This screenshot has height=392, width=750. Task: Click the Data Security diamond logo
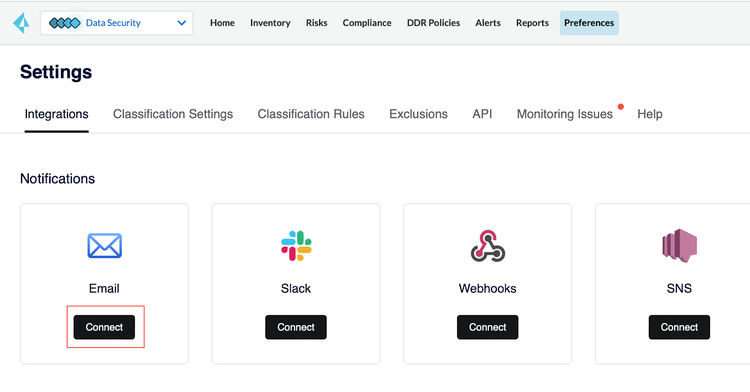65,23
